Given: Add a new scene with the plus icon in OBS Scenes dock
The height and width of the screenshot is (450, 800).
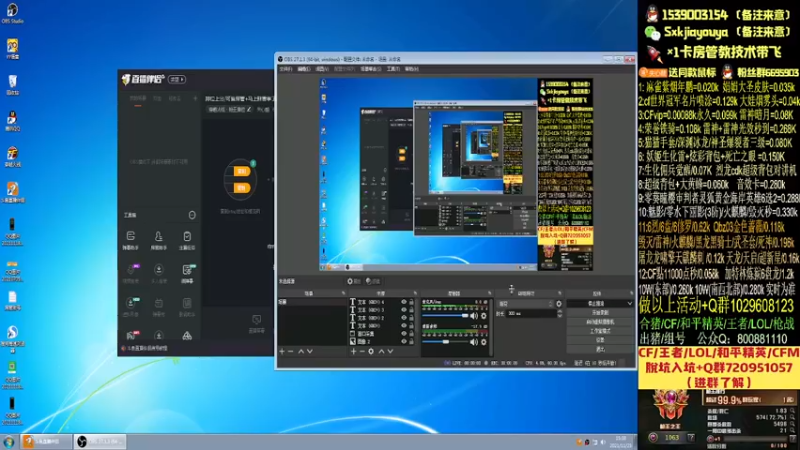Looking at the screenshot, I should tap(282, 352).
